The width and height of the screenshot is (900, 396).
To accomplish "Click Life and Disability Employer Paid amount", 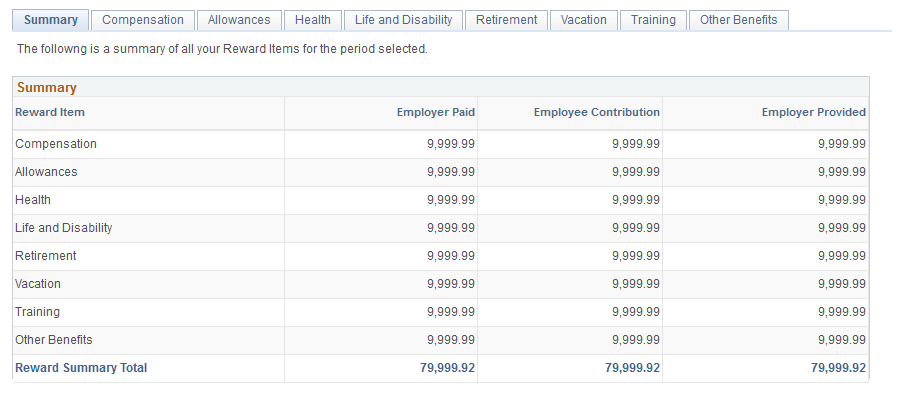I will (x=451, y=228).
